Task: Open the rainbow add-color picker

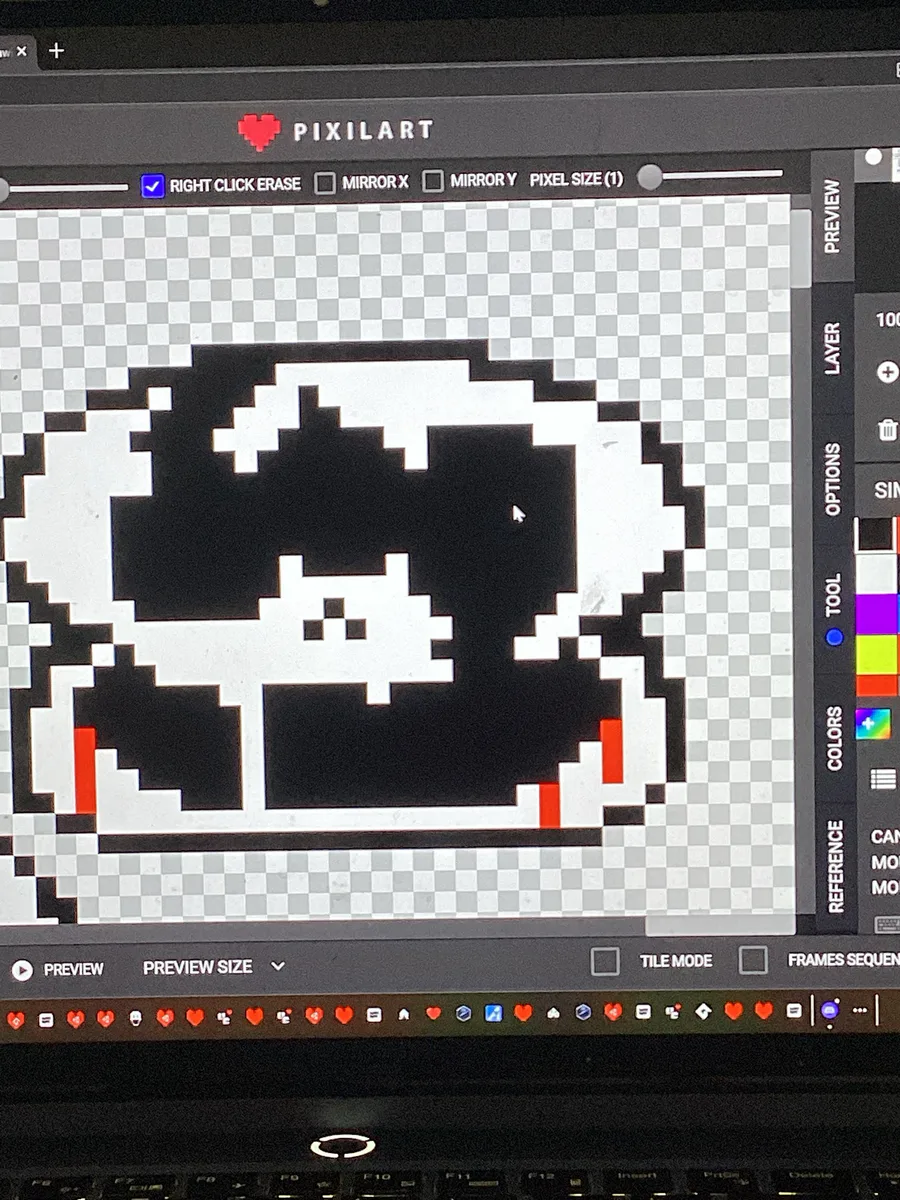Action: click(x=873, y=724)
